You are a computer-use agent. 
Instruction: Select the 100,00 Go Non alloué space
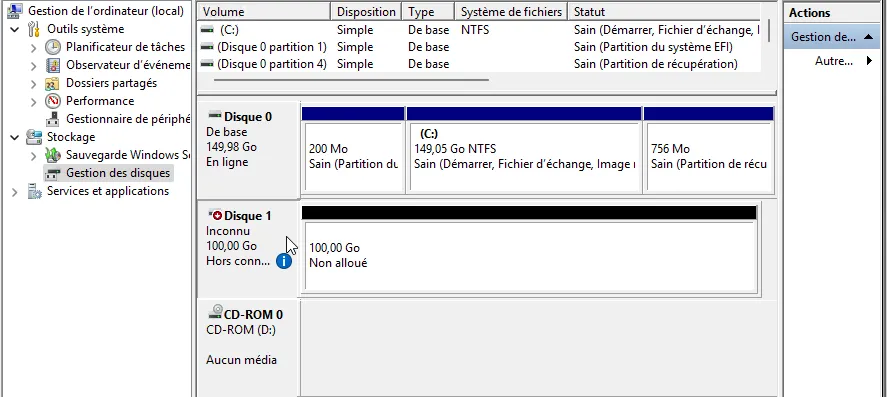[531, 256]
